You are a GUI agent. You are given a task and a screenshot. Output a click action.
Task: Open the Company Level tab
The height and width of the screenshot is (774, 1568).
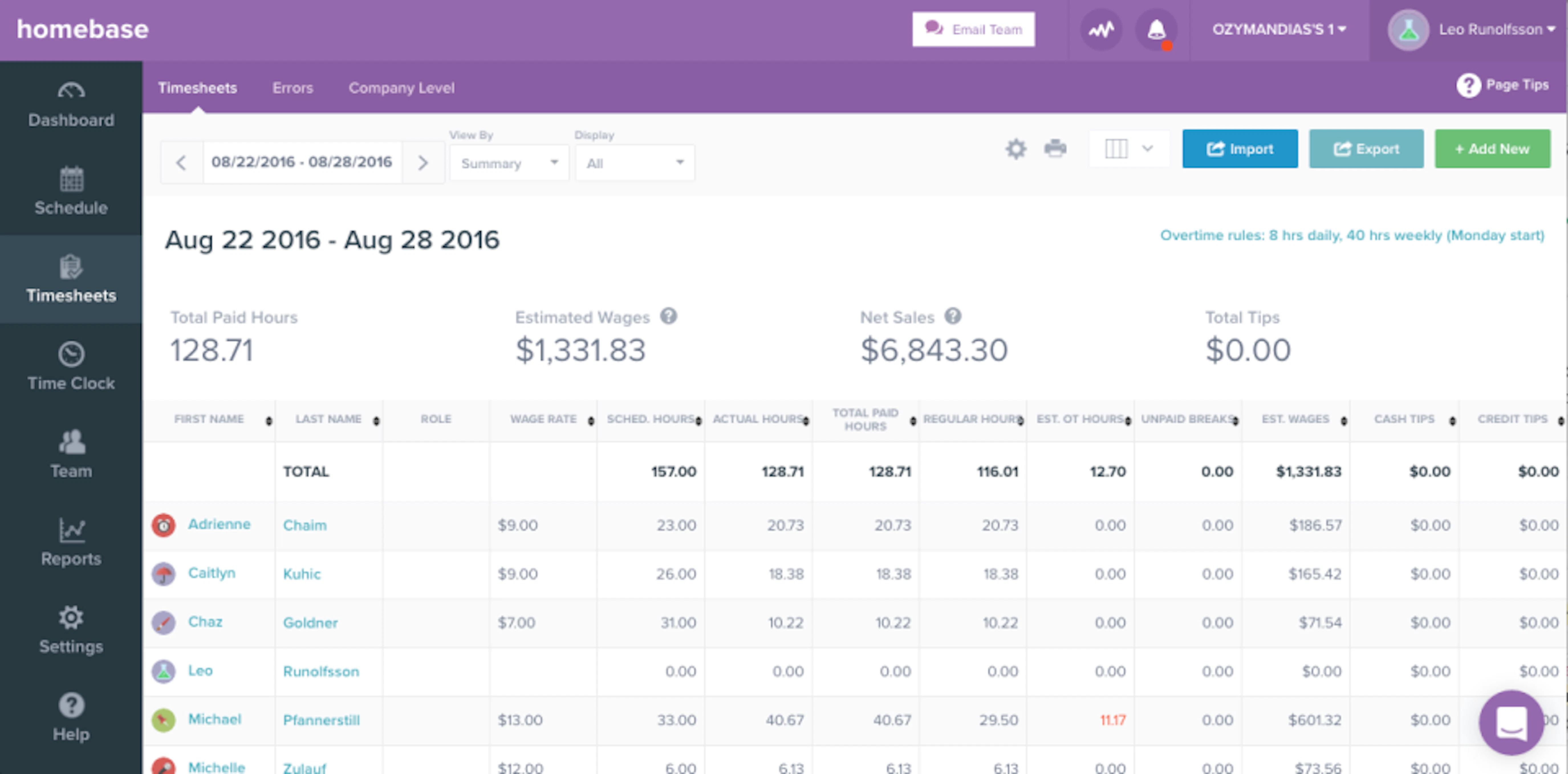click(x=401, y=87)
